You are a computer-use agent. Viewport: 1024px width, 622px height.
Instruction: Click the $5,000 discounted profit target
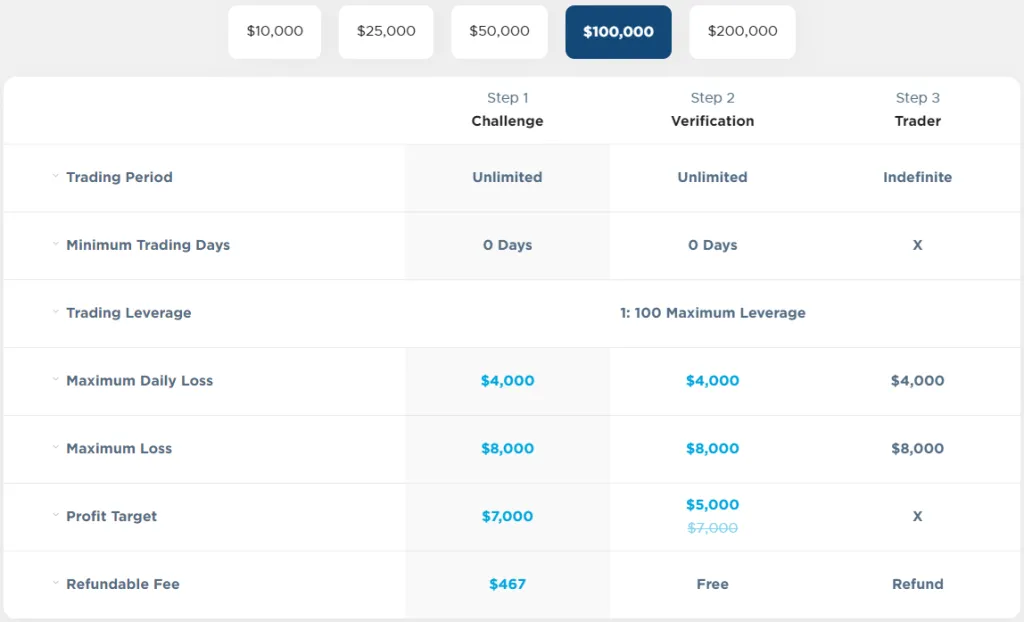pos(712,505)
